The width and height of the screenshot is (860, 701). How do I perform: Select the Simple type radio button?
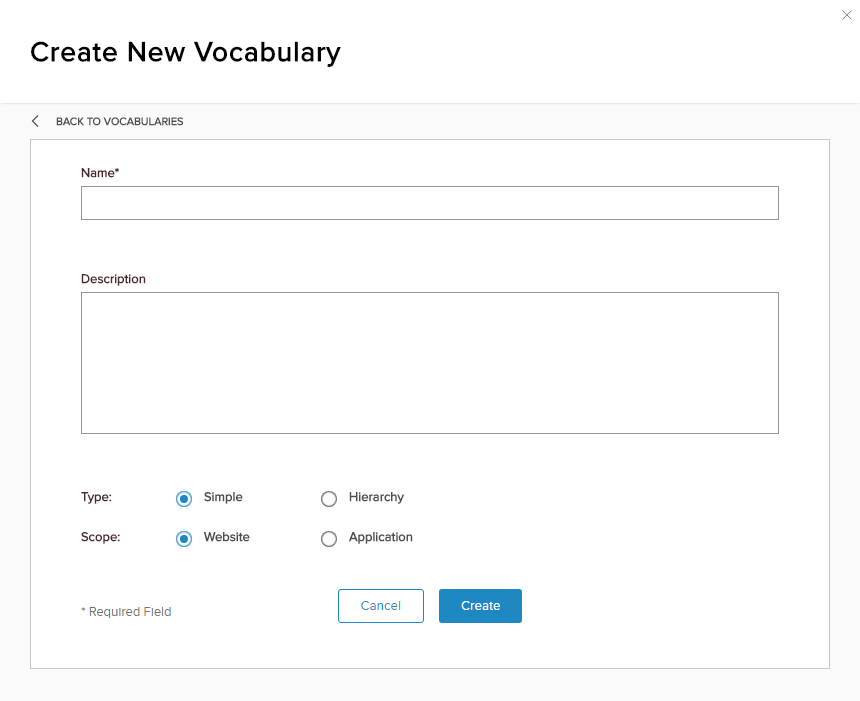pos(184,499)
